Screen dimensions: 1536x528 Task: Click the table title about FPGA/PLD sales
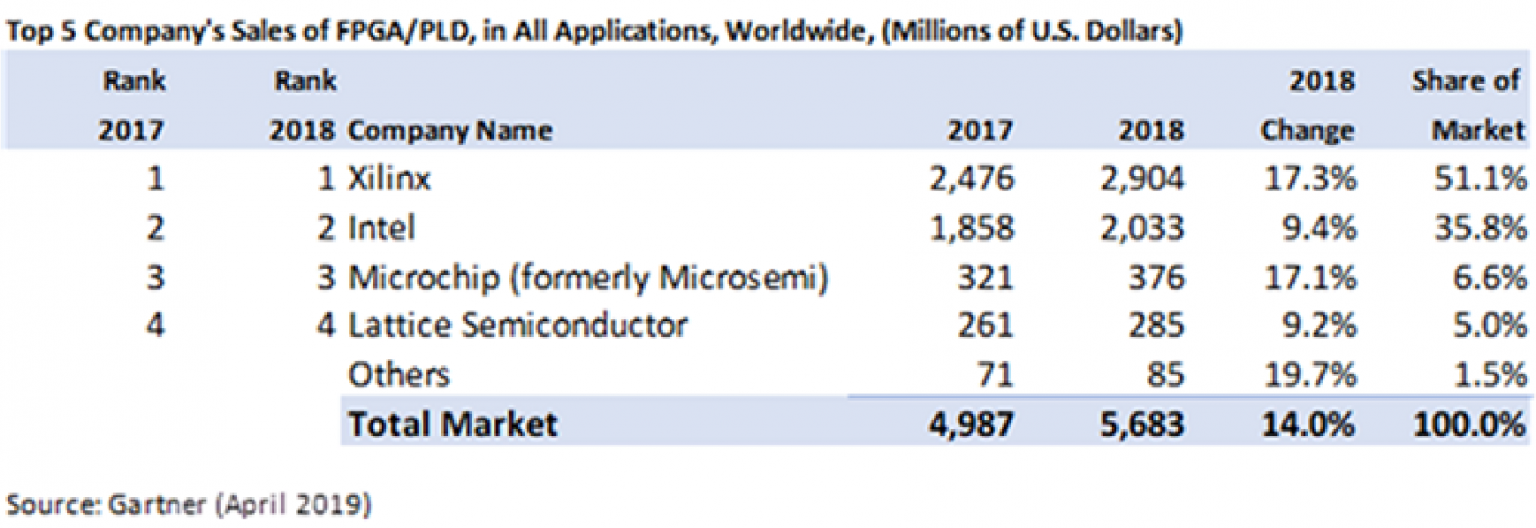click(x=594, y=31)
